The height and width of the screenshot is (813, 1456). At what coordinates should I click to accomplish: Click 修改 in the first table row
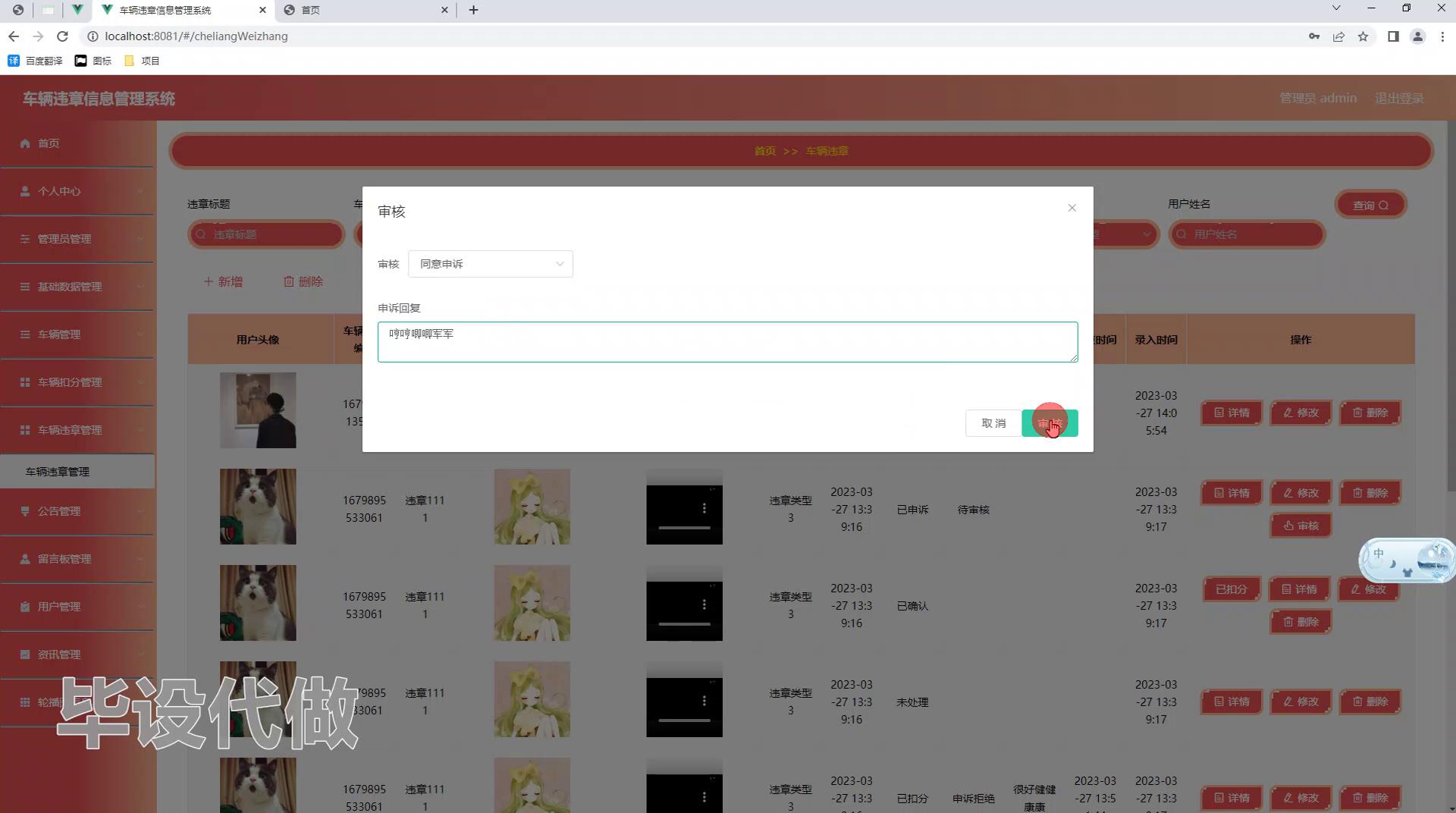[x=1301, y=413]
